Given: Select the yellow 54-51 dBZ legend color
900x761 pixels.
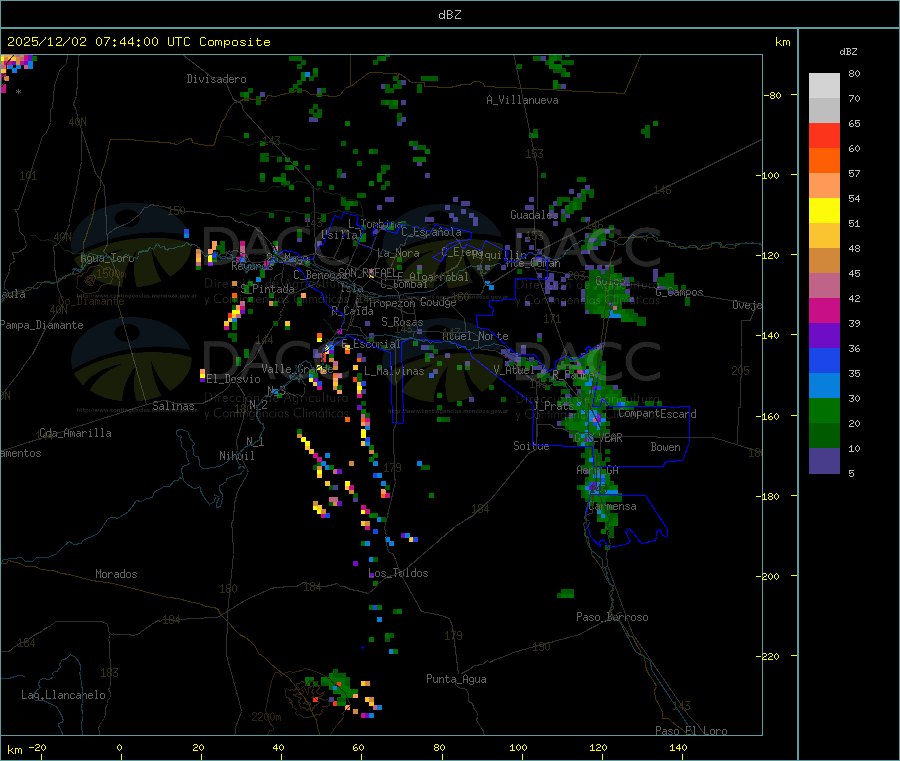Looking at the screenshot, I should pyautogui.click(x=824, y=211).
